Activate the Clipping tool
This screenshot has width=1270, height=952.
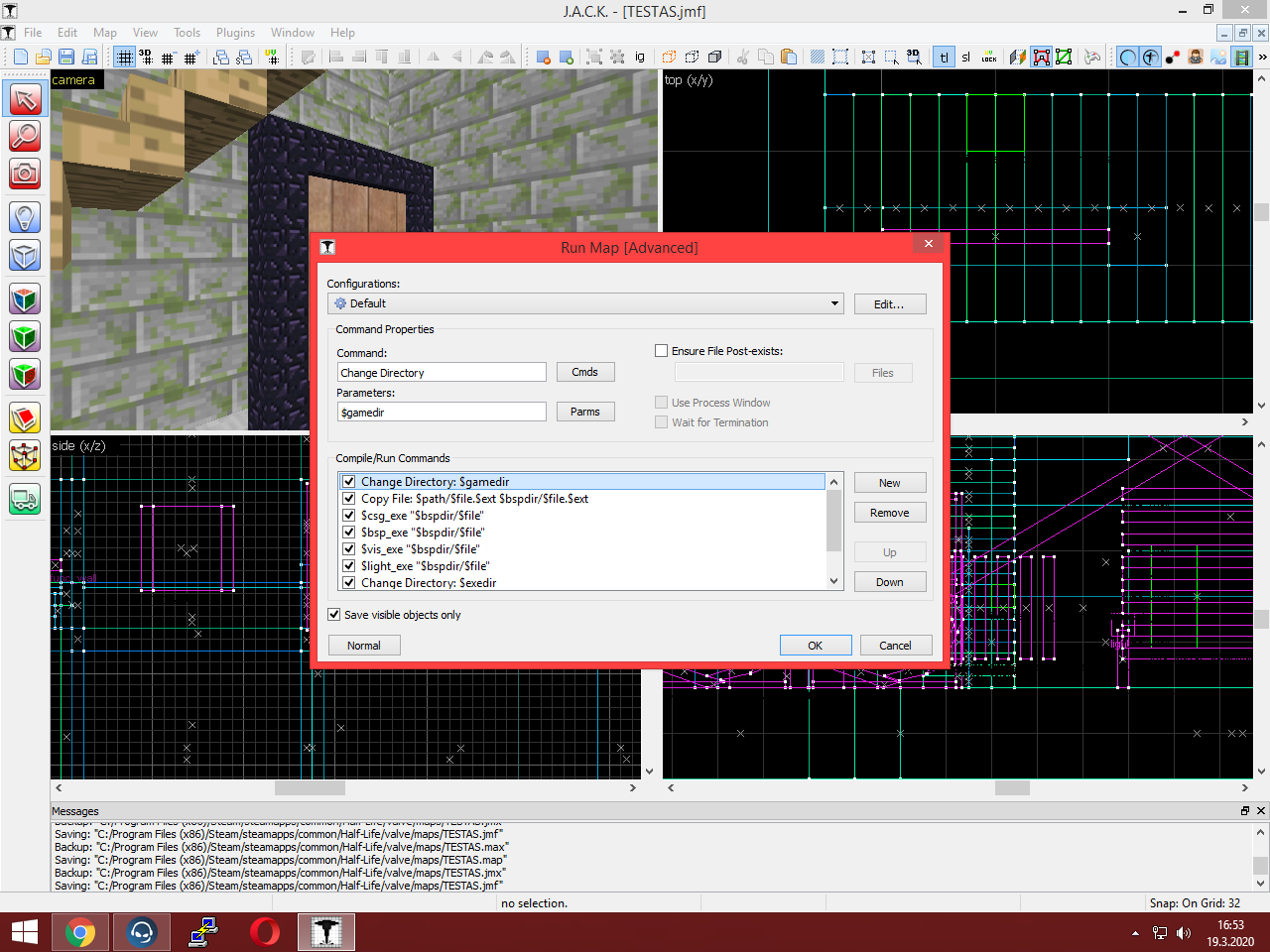click(25, 418)
